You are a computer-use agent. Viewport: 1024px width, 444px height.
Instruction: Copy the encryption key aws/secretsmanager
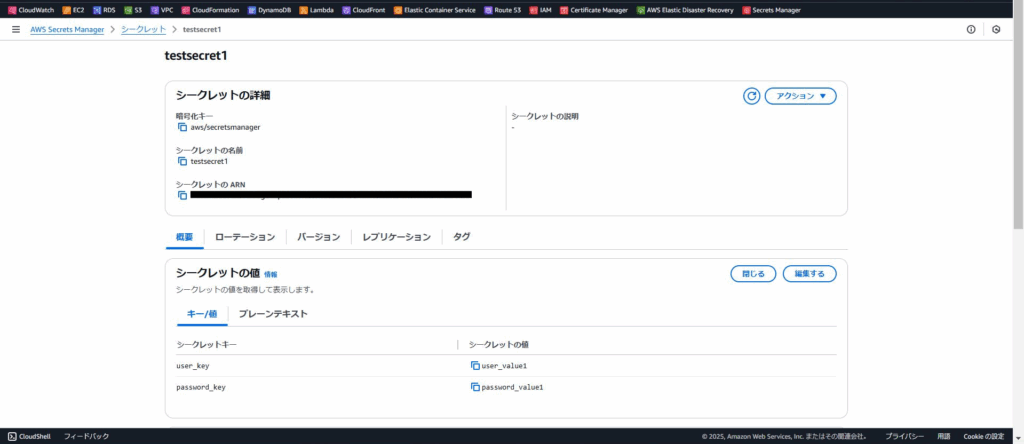click(x=182, y=127)
